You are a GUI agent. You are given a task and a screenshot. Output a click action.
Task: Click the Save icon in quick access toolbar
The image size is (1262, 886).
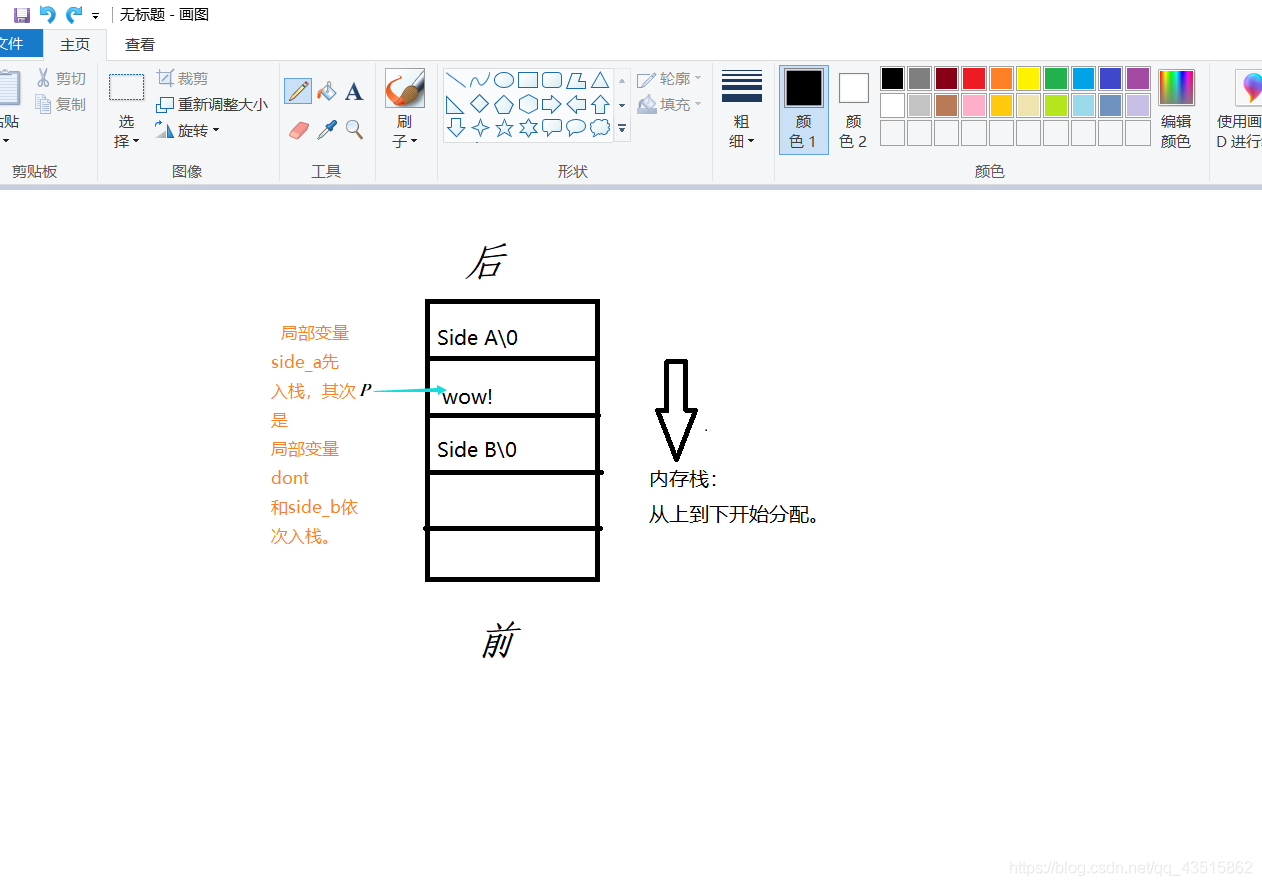coord(21,15)
